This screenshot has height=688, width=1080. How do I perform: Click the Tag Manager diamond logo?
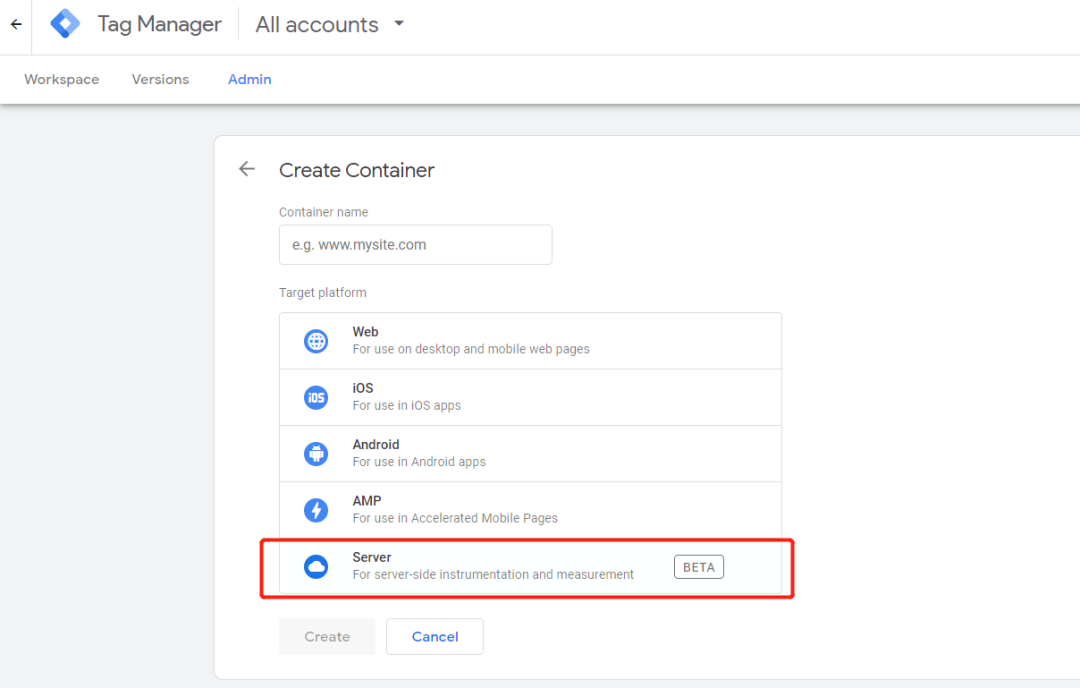(65, 24)
